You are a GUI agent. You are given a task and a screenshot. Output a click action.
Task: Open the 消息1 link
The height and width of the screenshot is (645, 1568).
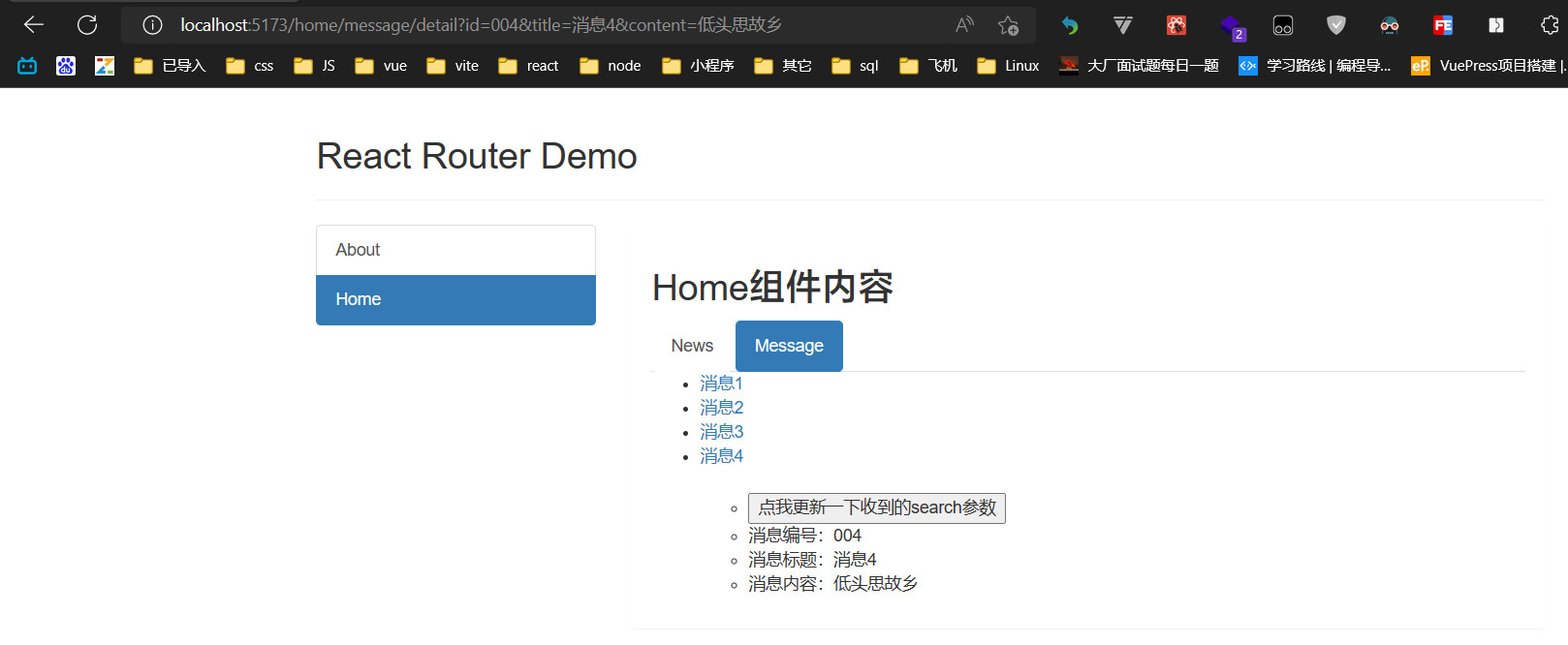click(721, 384)
